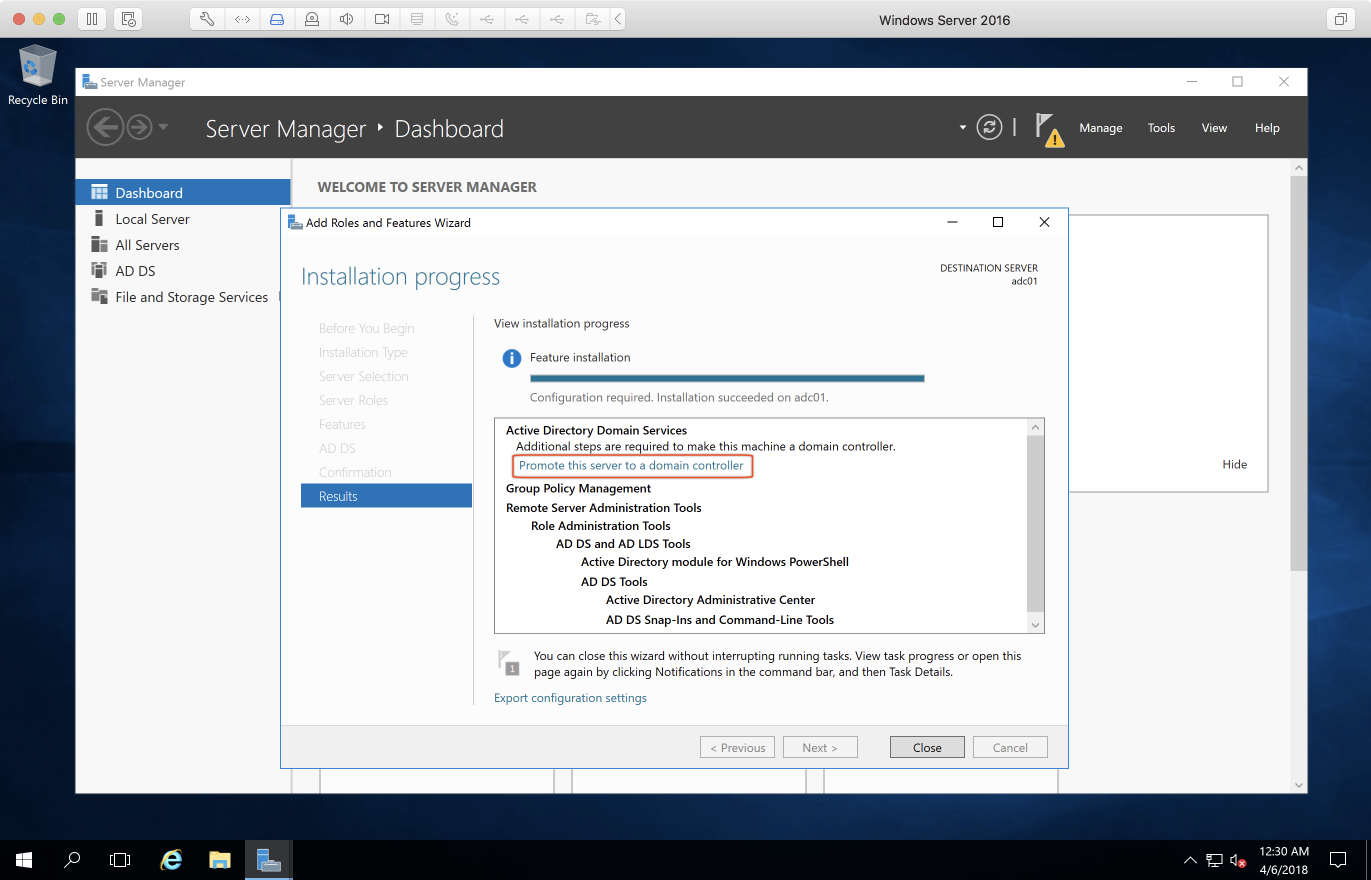Open dropdown arrow left of refresh icon
Viewport: 1371px width, 880px height.
(963, 128)
